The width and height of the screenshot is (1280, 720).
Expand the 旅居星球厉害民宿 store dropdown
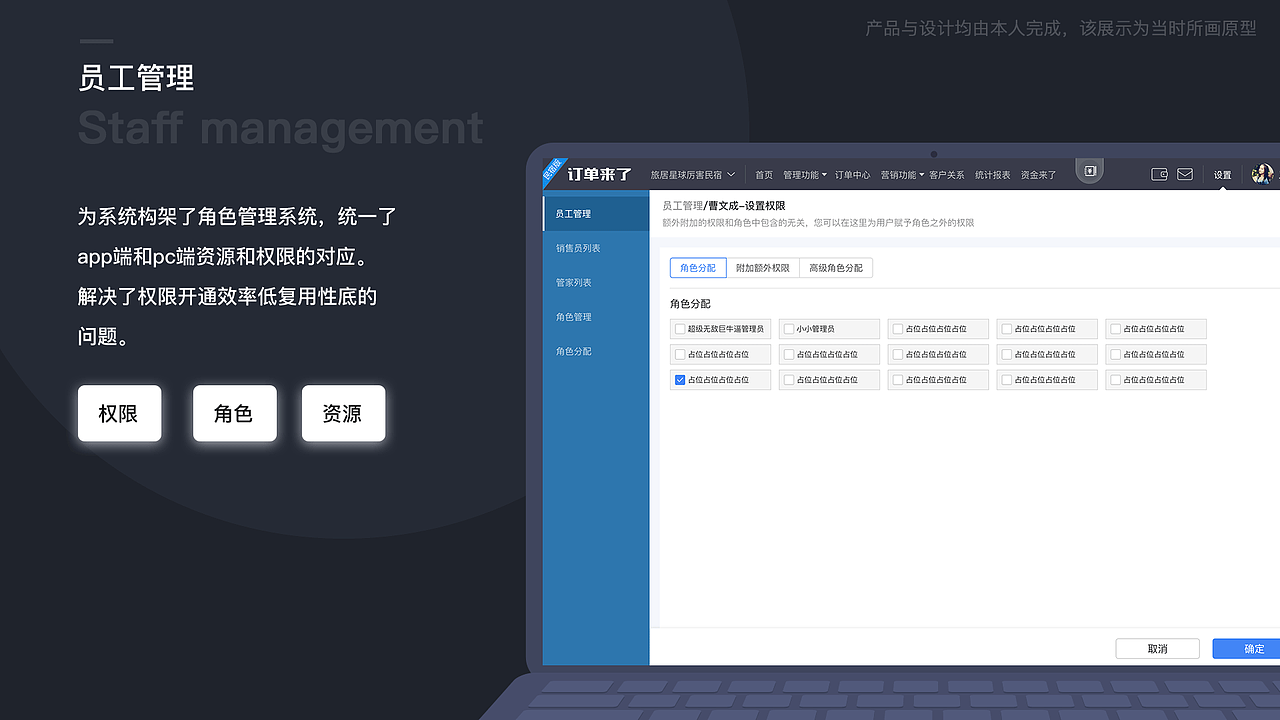693,175
